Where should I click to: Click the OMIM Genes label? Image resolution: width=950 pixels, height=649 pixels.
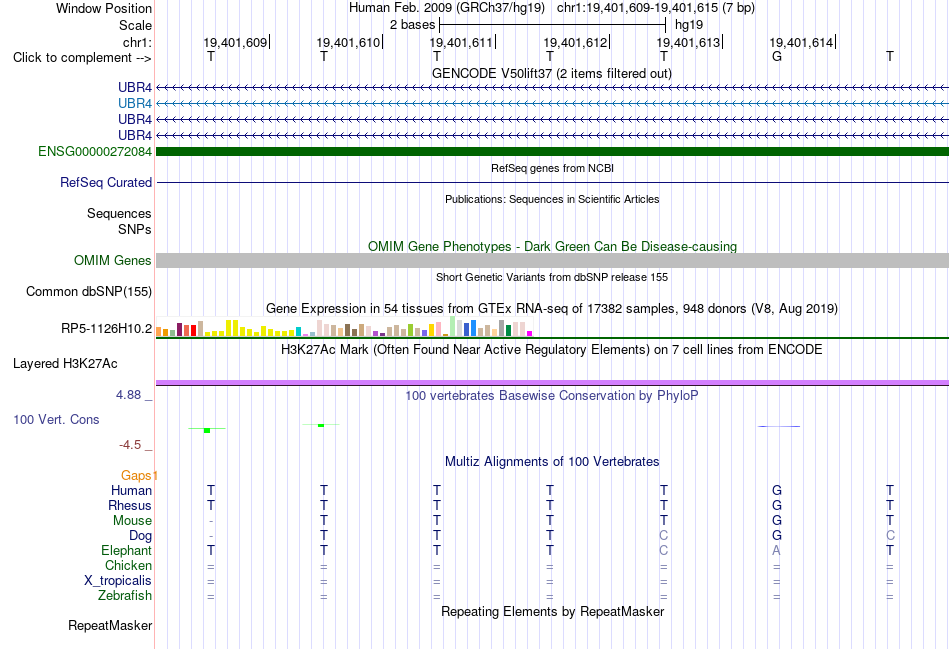(112, 261)
